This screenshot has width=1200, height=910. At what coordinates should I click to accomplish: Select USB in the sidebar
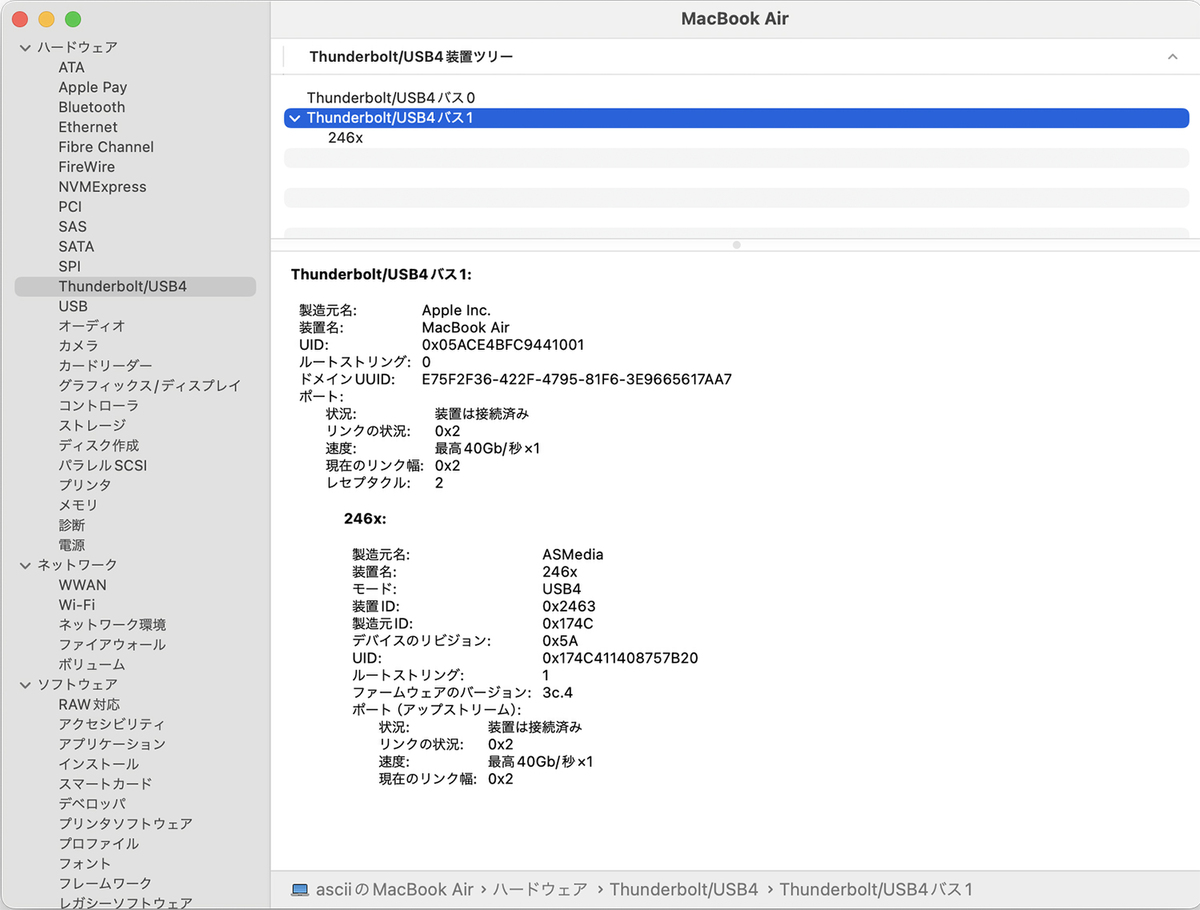[x=73, y=306]
